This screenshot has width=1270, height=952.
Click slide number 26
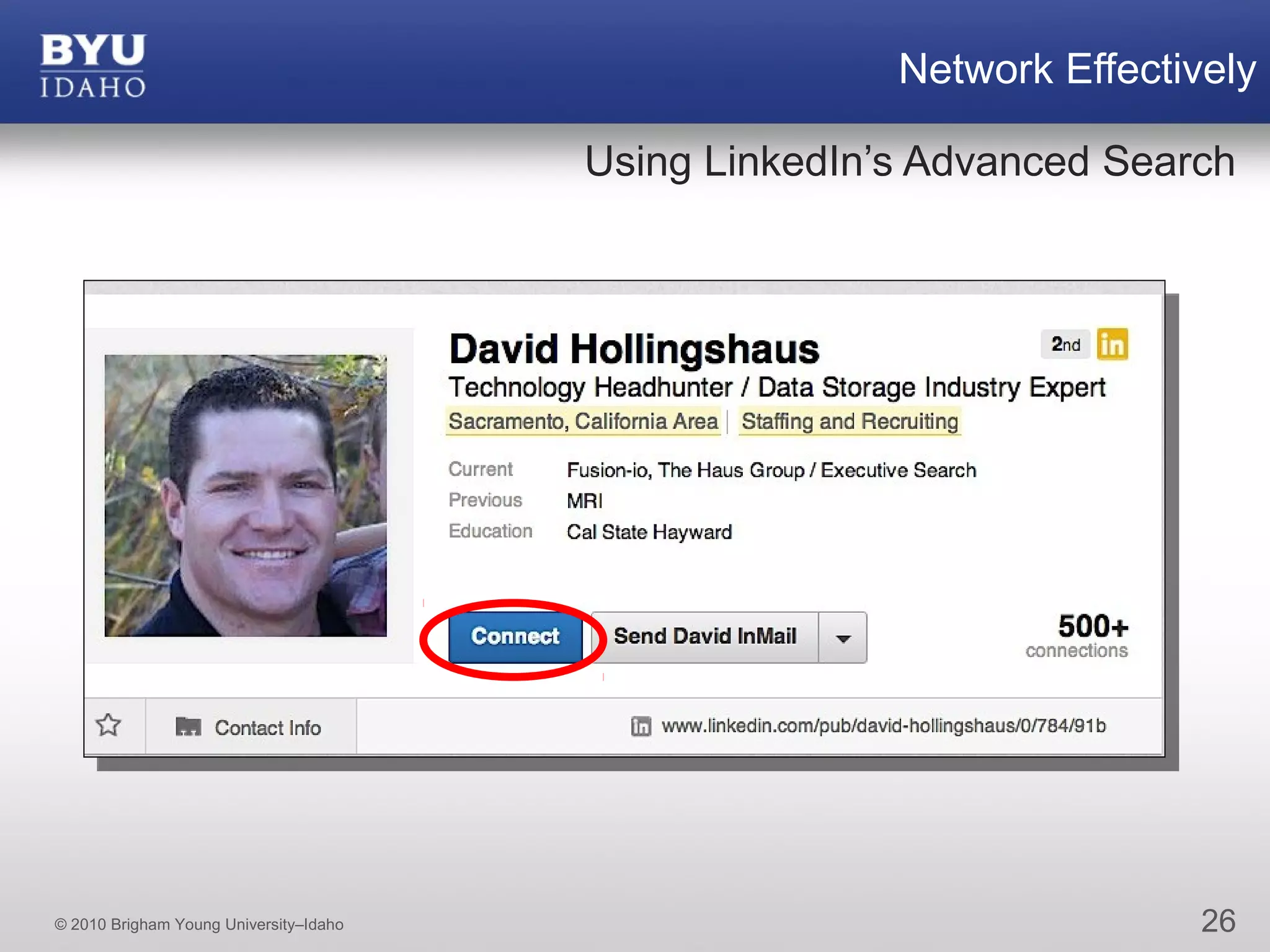[x=1218, y=921]
